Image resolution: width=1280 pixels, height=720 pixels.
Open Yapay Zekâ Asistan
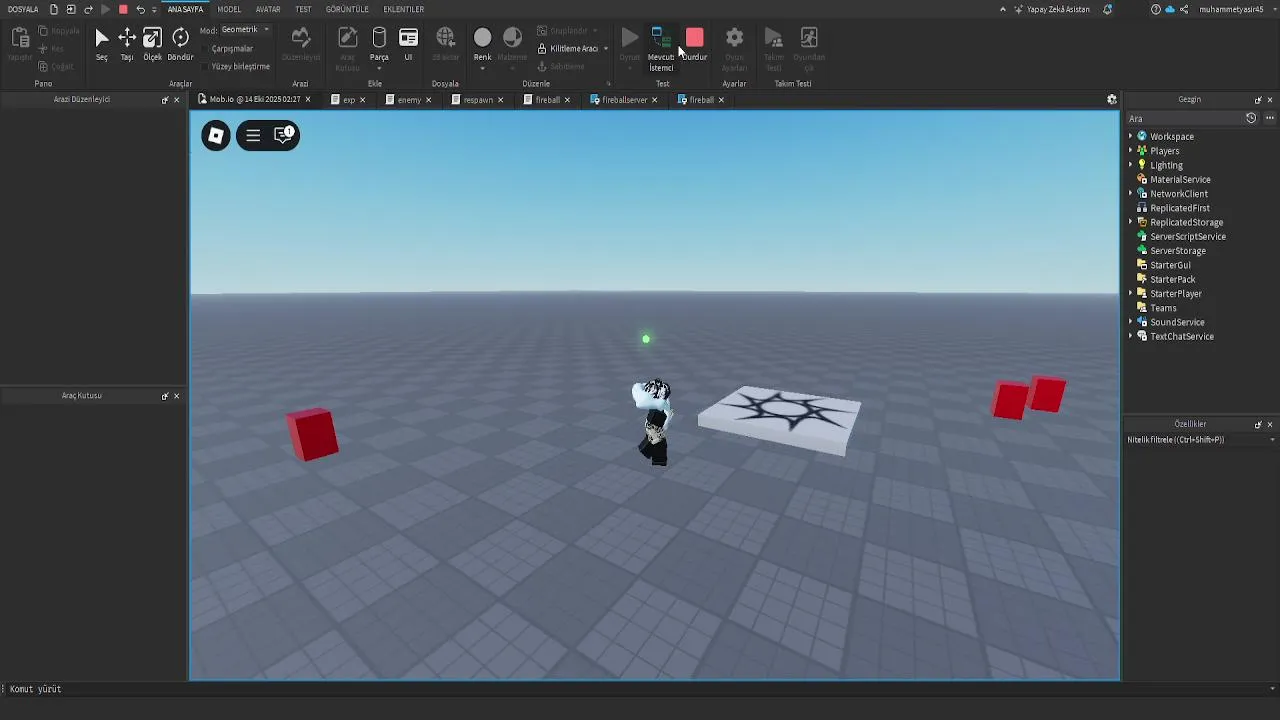pos(1052,9)
